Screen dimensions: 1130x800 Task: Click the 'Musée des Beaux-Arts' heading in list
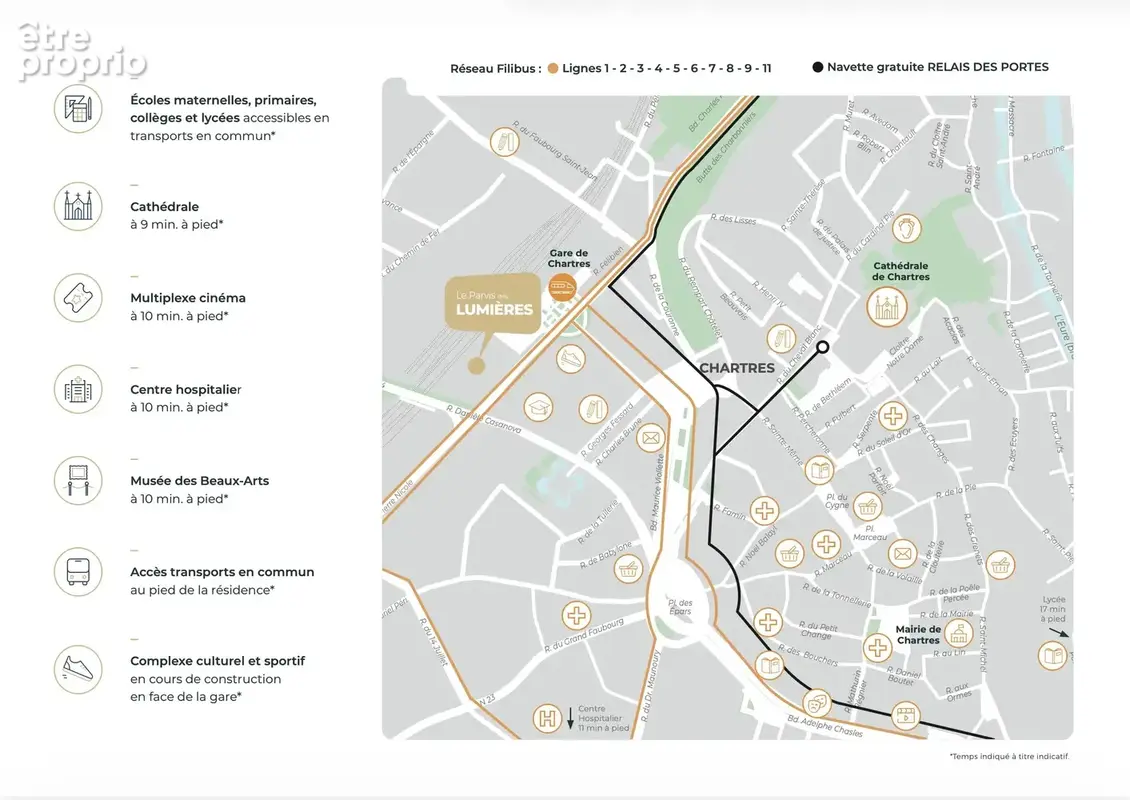click(200, 481)
